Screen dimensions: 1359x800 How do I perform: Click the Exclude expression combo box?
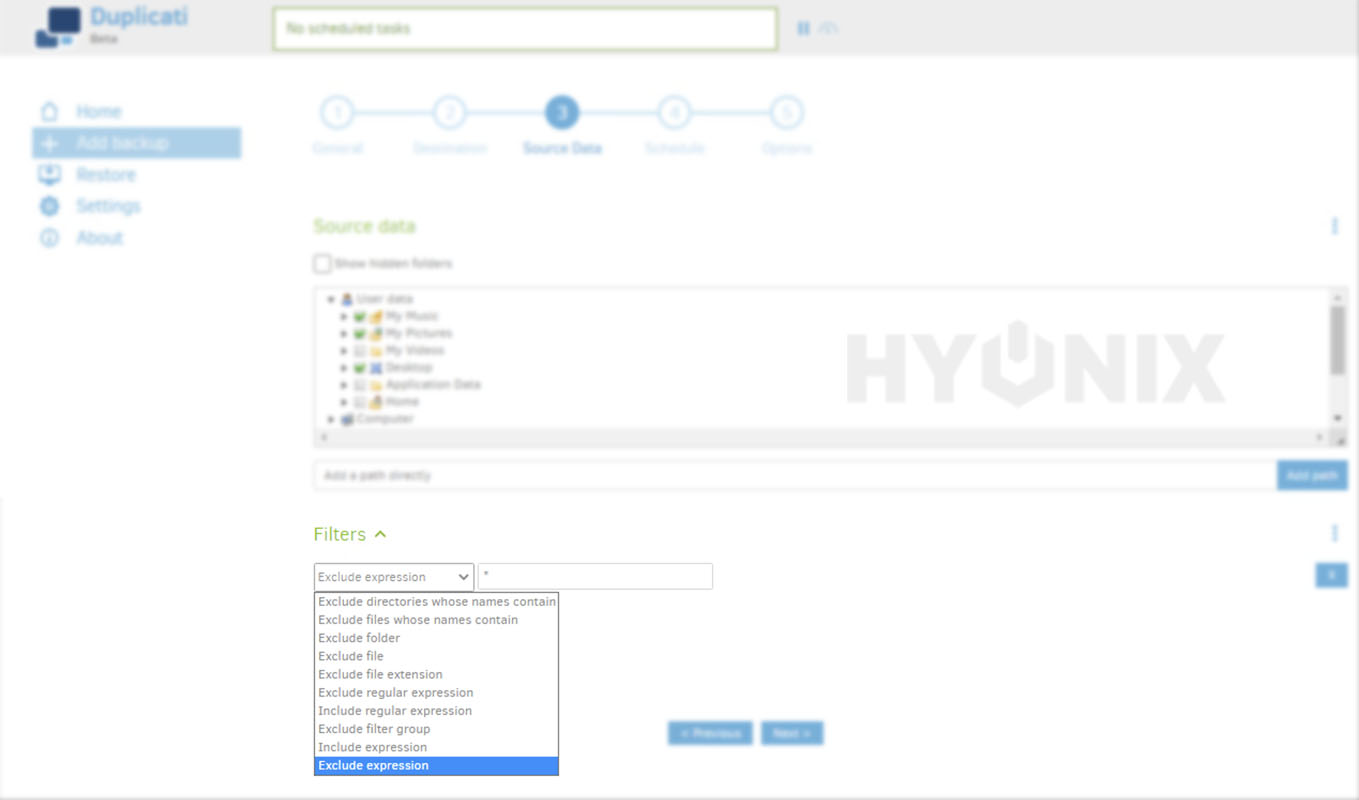coord(394,577)
